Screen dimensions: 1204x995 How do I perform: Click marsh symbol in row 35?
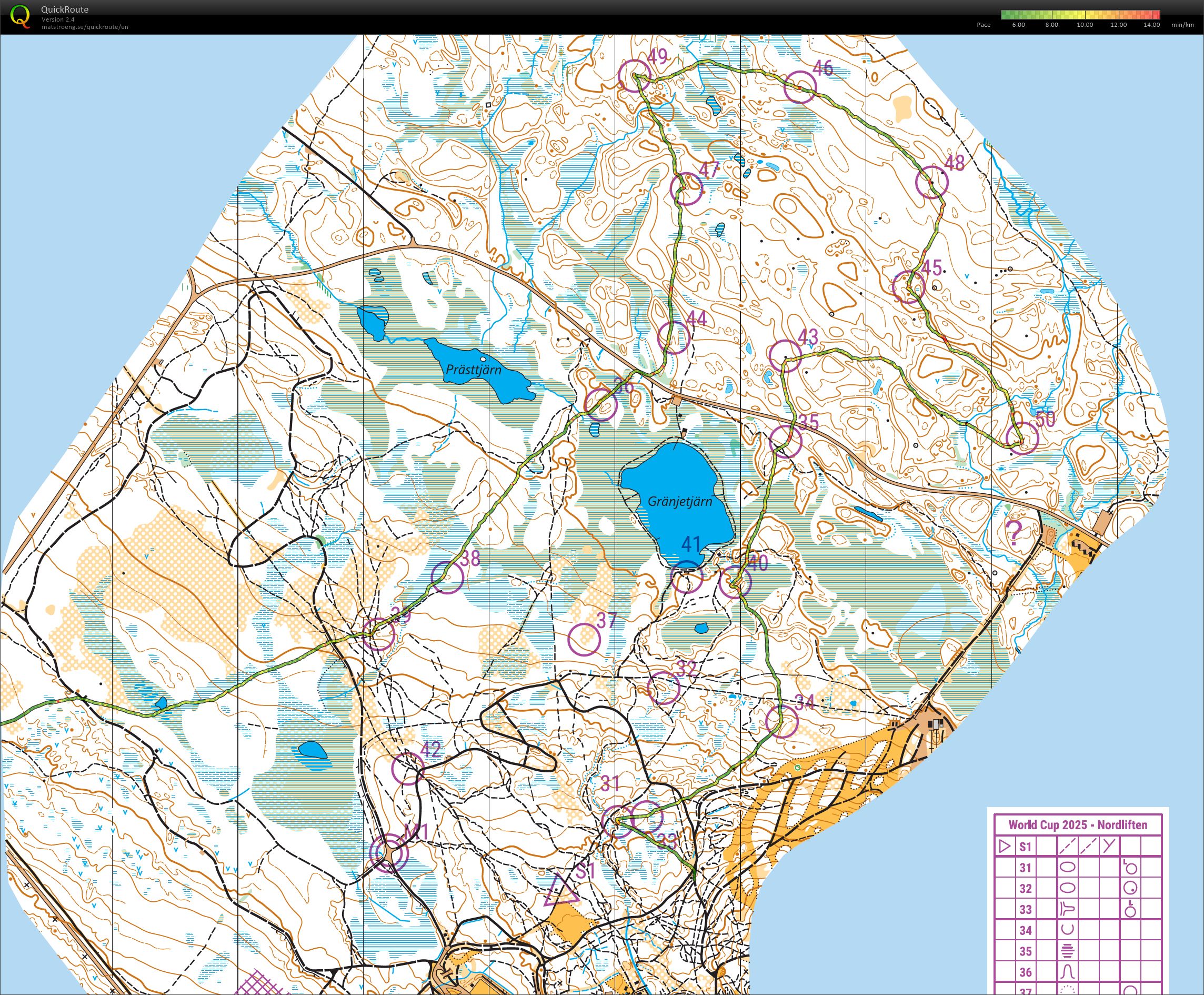point(1068,951)
